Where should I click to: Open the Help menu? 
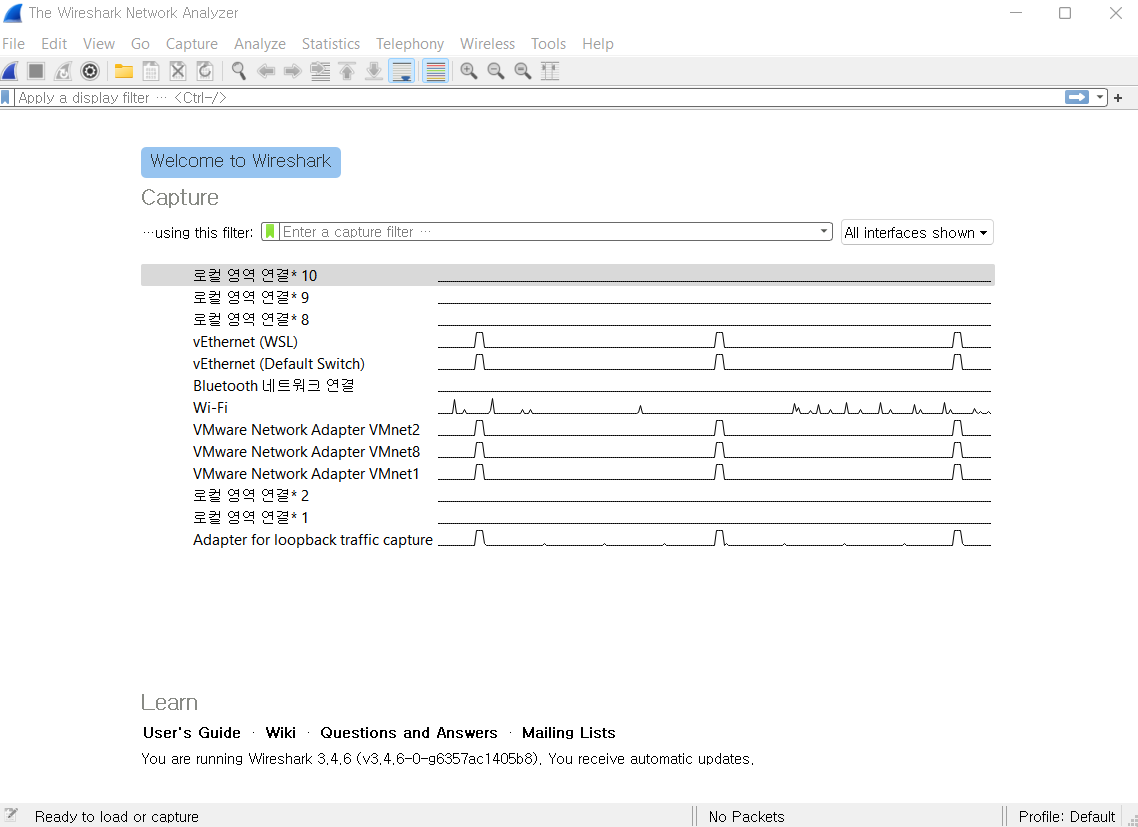[x=598, y=44]
